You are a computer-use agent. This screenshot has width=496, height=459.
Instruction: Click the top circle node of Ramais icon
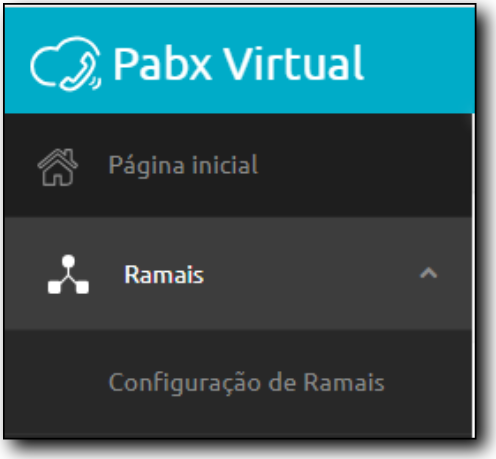tap(68, 261)
